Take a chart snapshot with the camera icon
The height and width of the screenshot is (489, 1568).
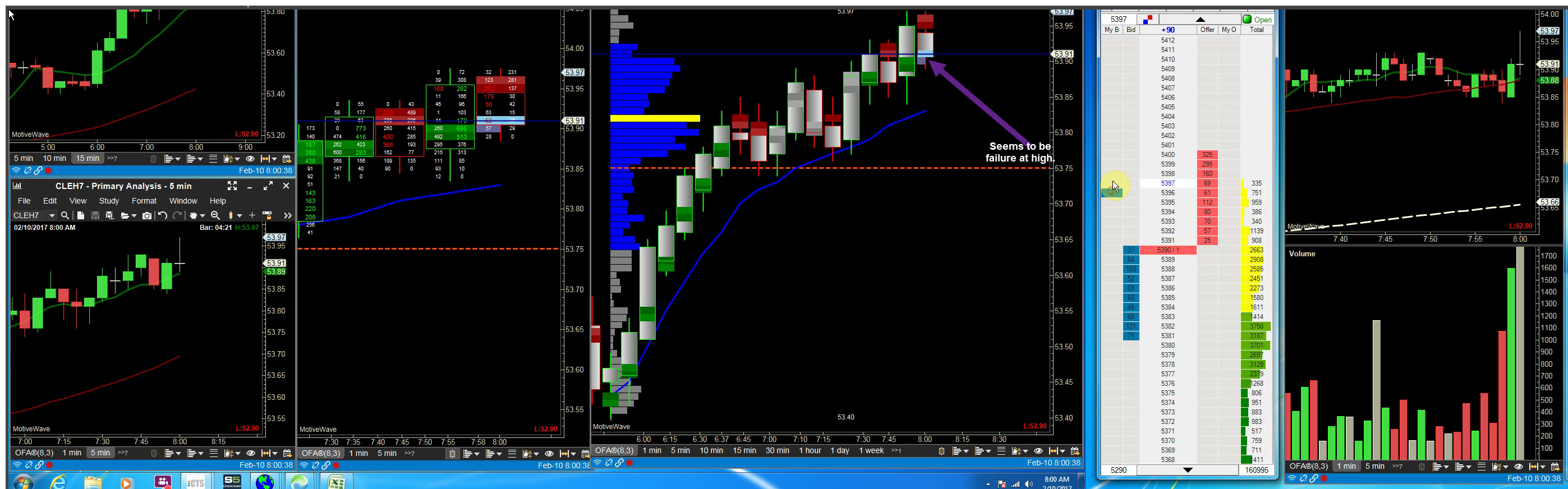146,215
